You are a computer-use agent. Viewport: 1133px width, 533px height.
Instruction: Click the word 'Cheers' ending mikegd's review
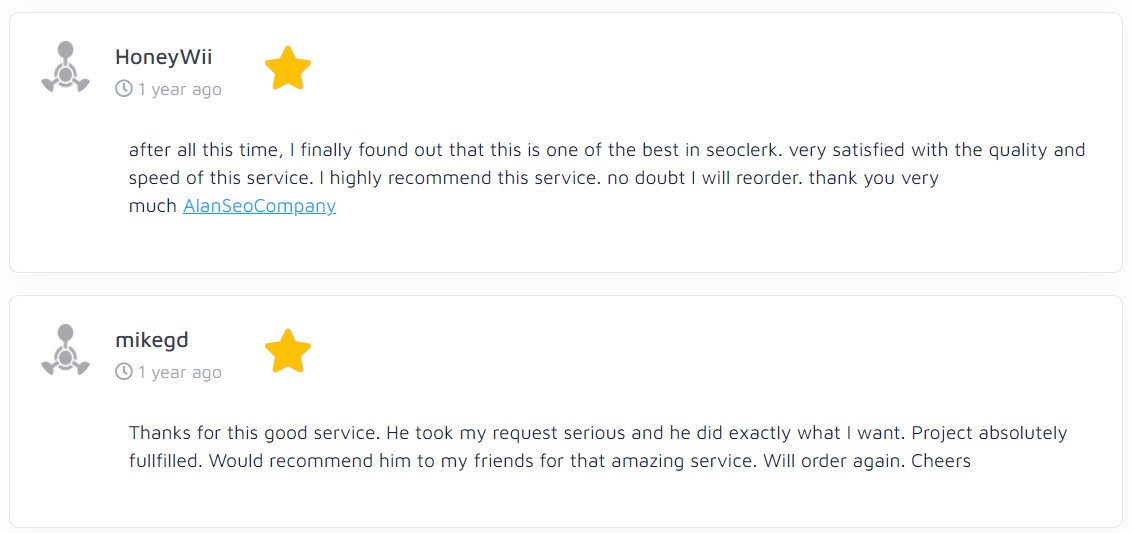click(x=941, y=461)
